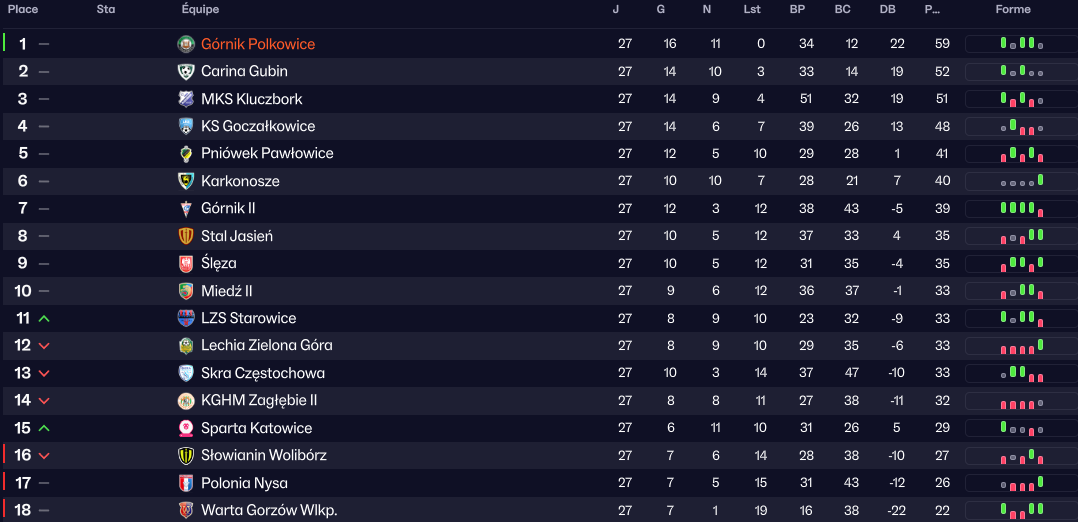Click the green up arrow beside position 11
1078x522 pixels.
(44, 318)
